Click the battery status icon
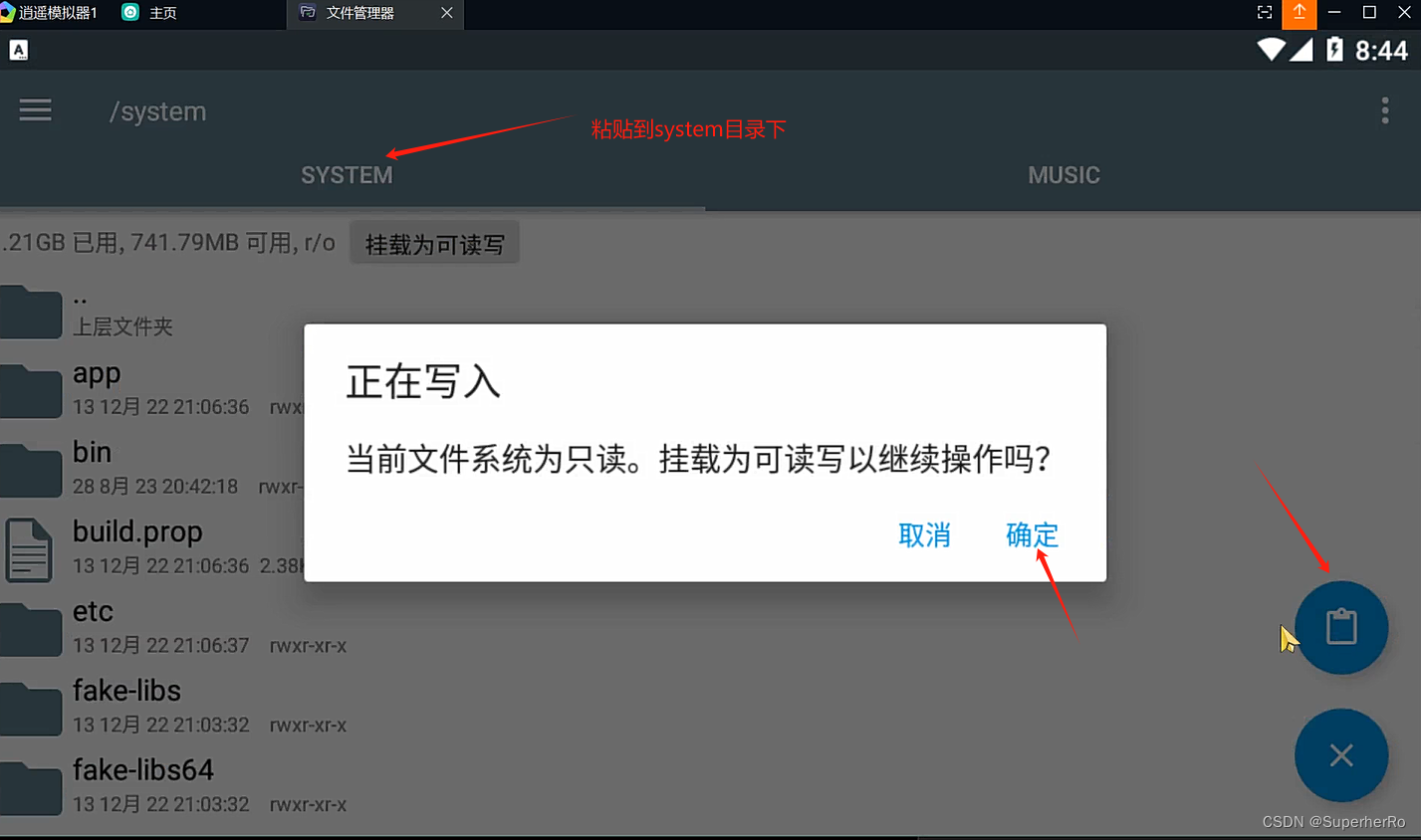 1335,49
